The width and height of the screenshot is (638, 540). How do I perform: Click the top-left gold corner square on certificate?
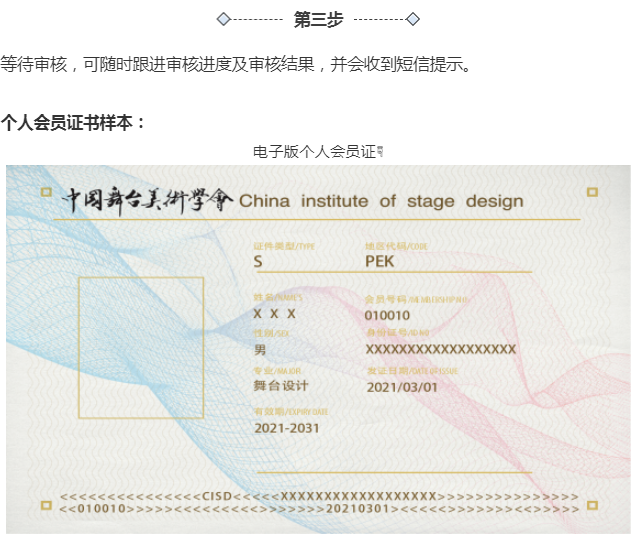45,191
